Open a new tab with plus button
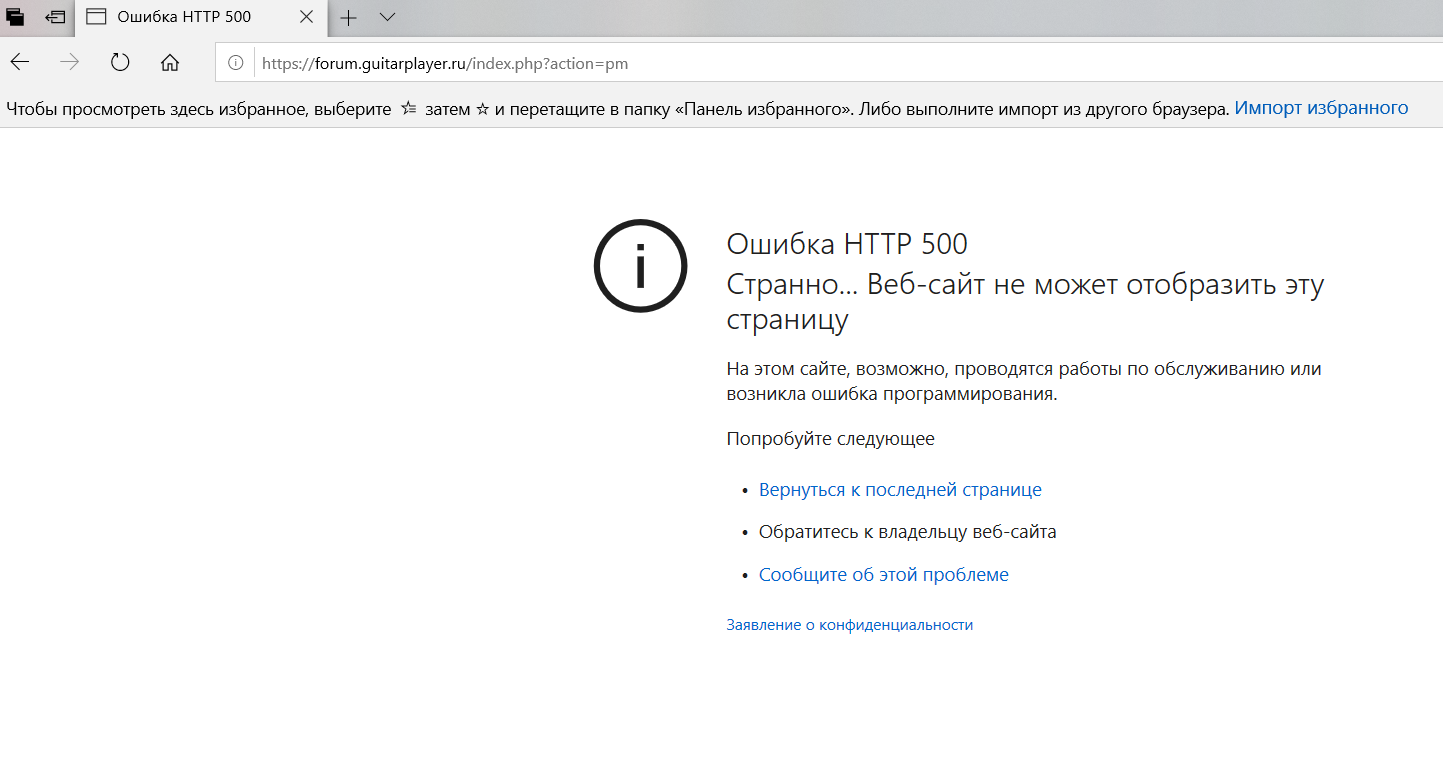Screen dimensions: 1443x760 (348, 17)
